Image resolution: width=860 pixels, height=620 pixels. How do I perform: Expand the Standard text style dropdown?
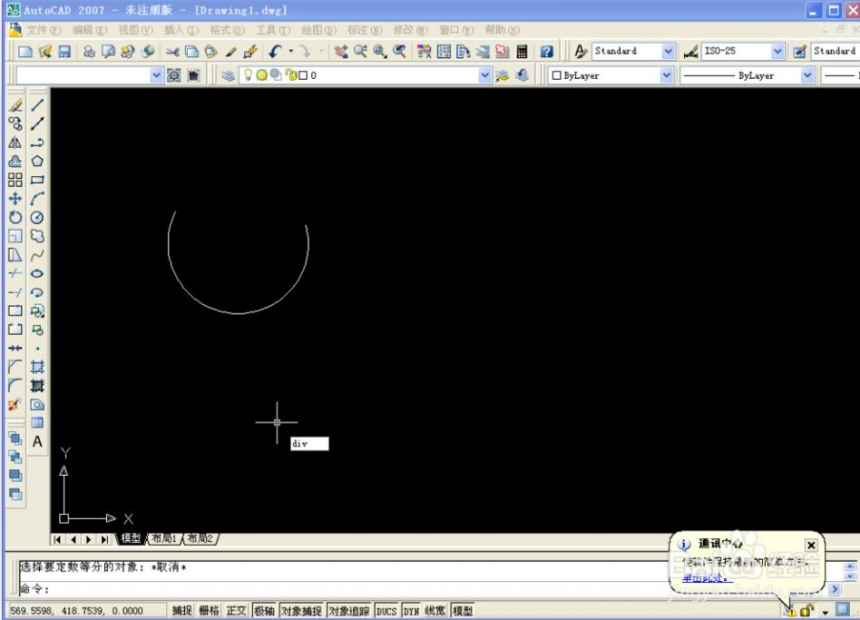click(667, 52)
